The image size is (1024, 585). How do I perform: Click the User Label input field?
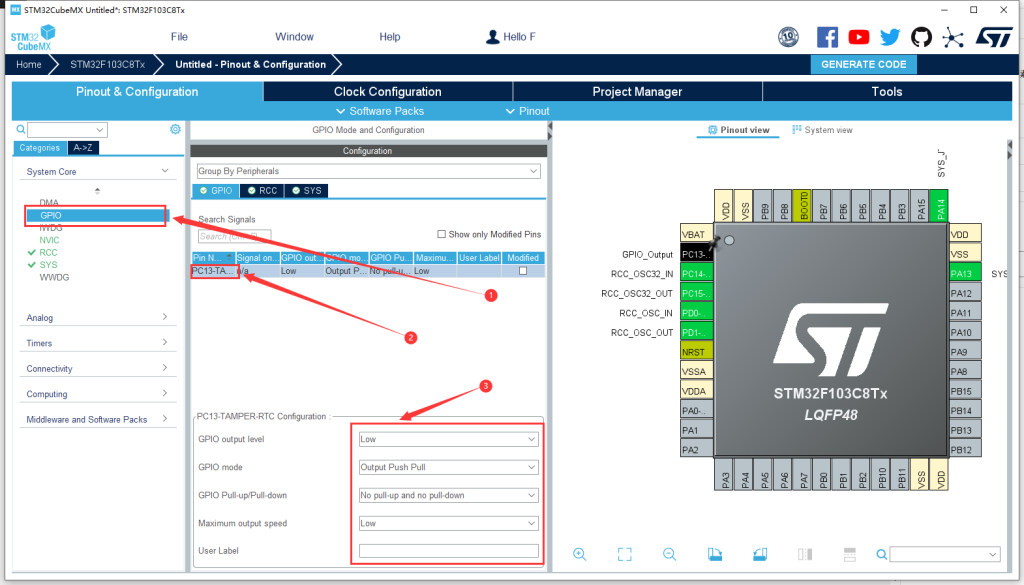coord(448,551)
